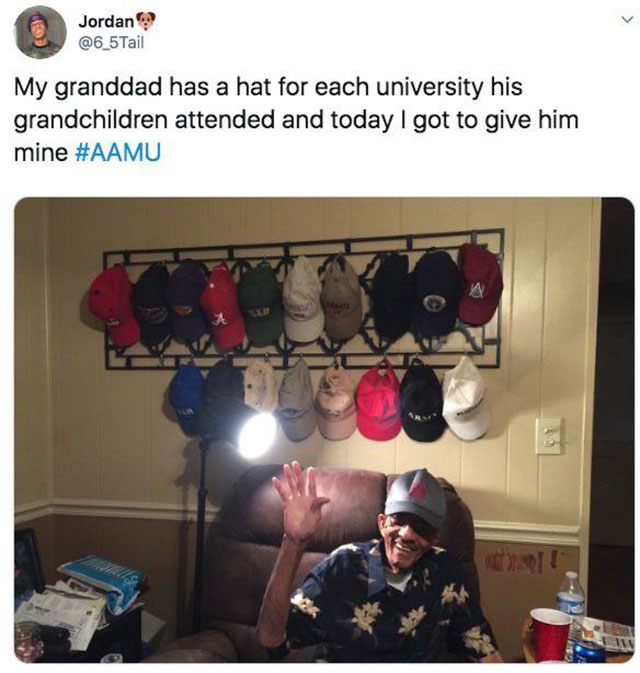Image resolution: width=640 pixels, height=673 pixels.
Task: Select the Jordan display name
Action: tap(106, 21)
